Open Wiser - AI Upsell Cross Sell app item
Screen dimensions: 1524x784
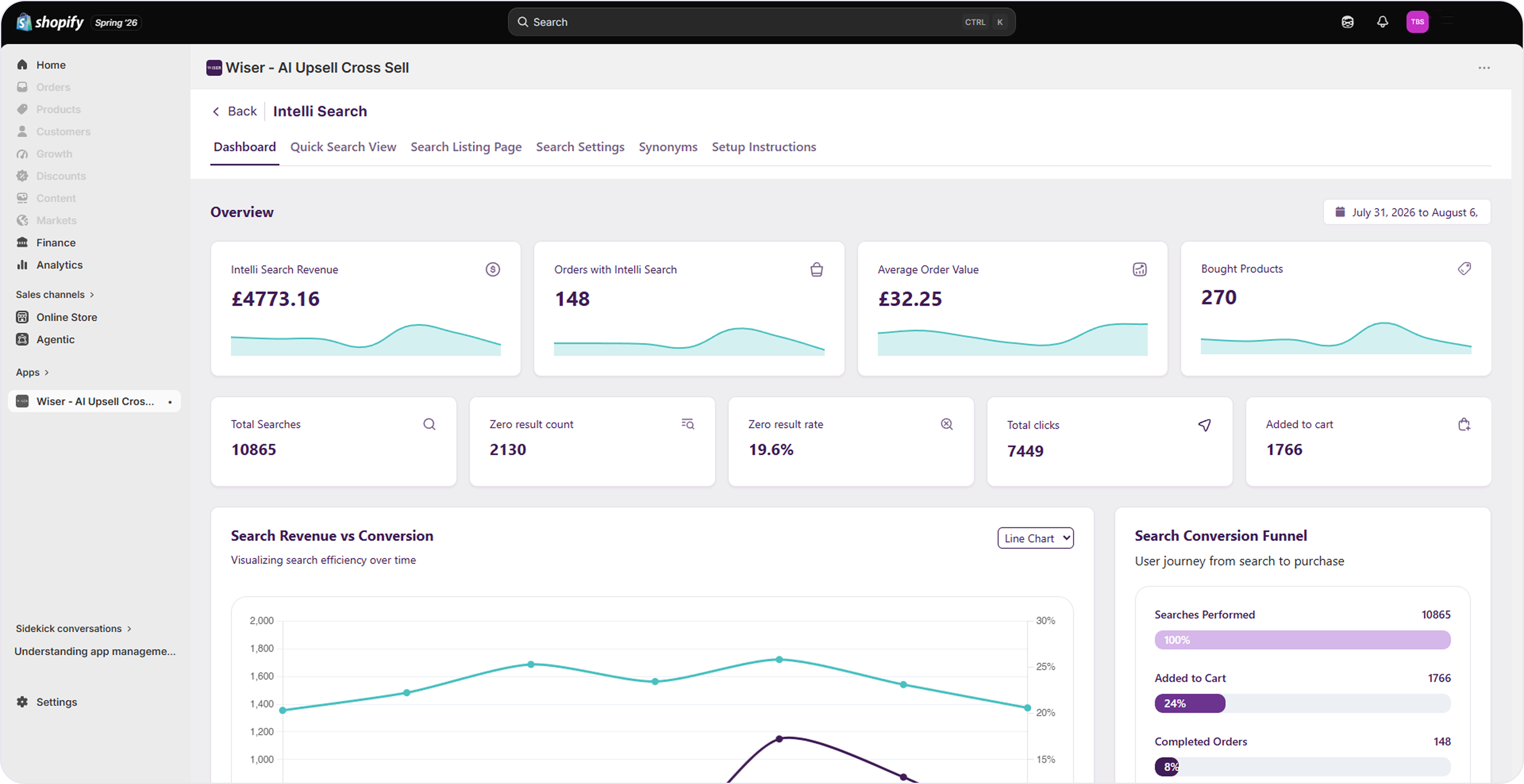(x=94, y=402)
